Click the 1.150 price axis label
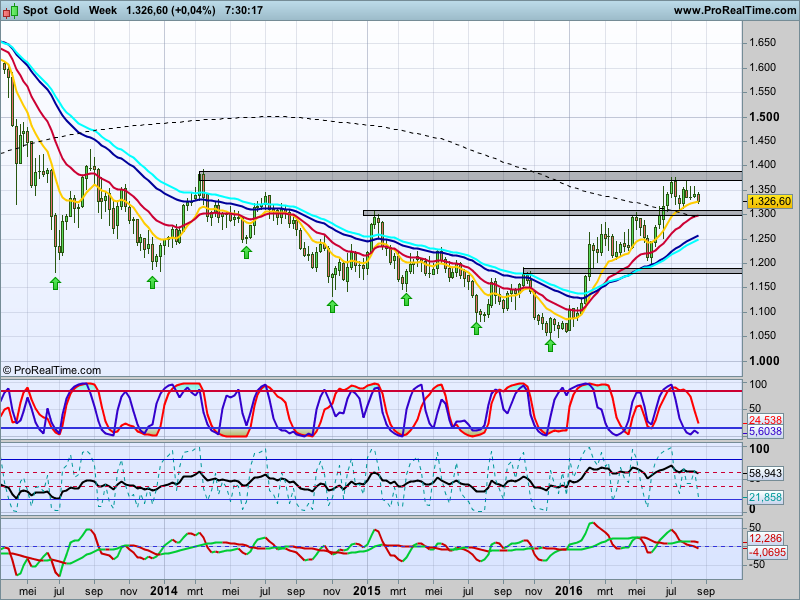The width and height of the screenshot is (800, 600). tap(762, 287)
